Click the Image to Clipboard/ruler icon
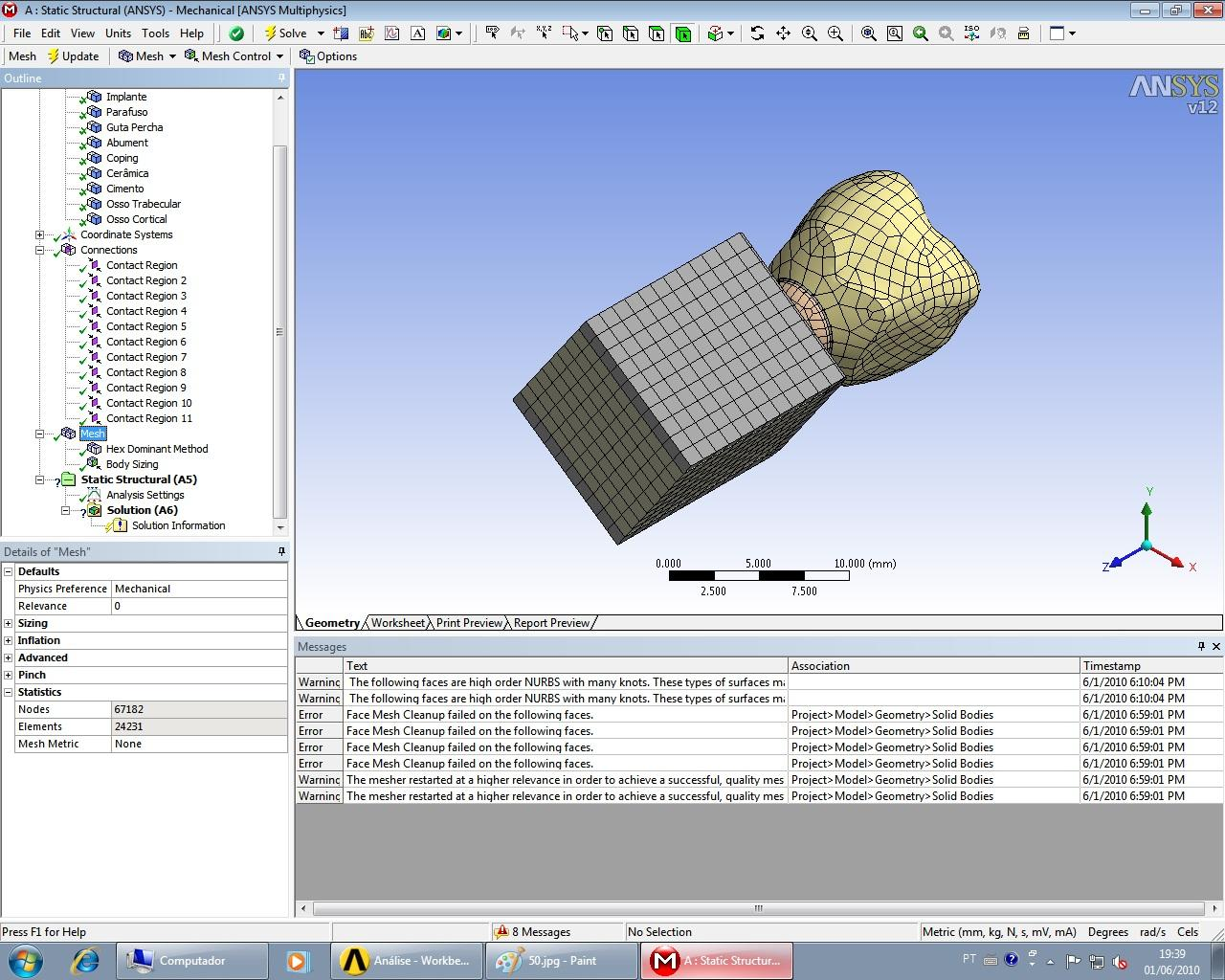 click(x=1023, y=33)
